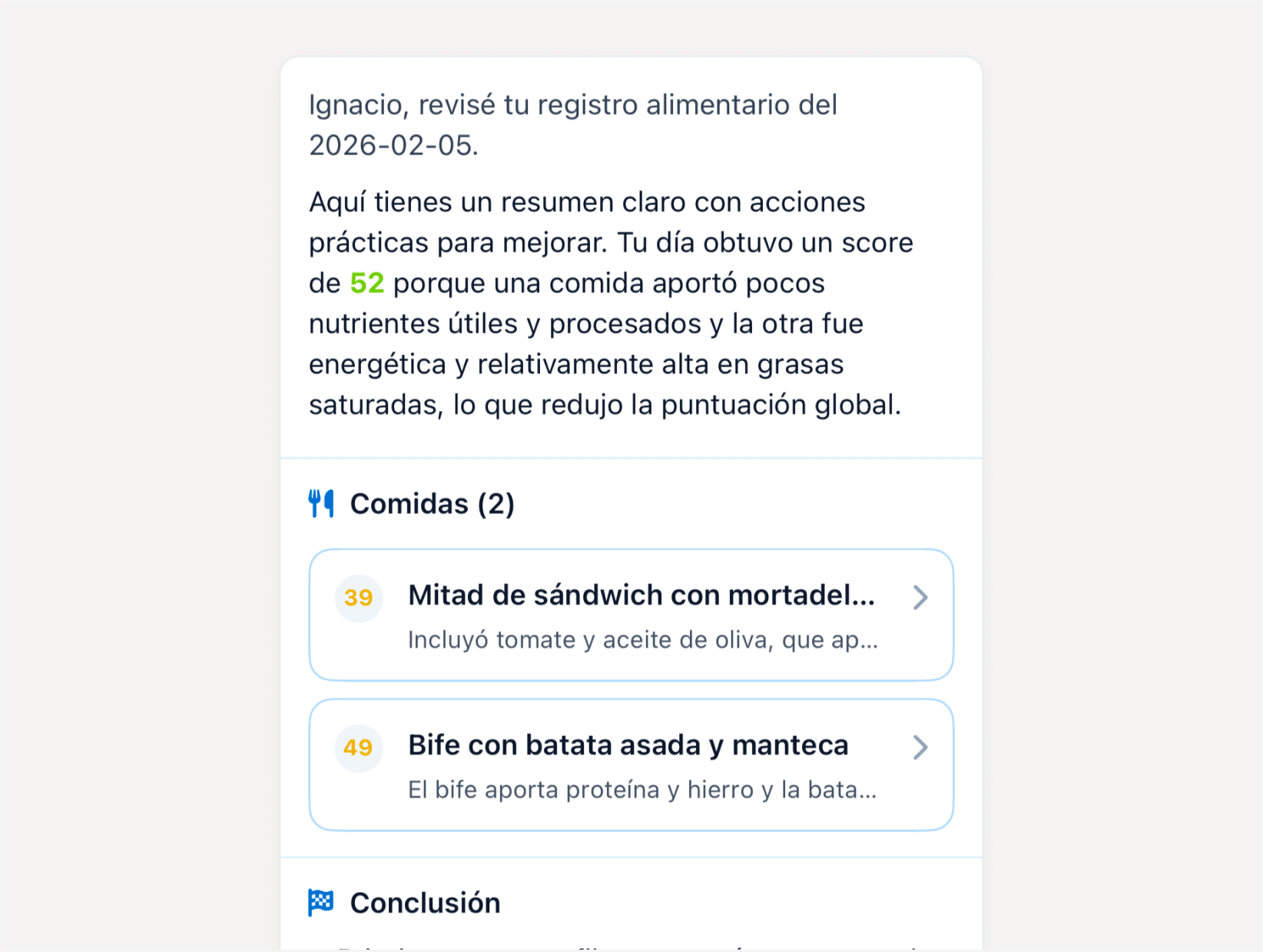Open the Comidas section header
Image resolution: width=1263 pixels, height=952 pixels.
[432, 503]
